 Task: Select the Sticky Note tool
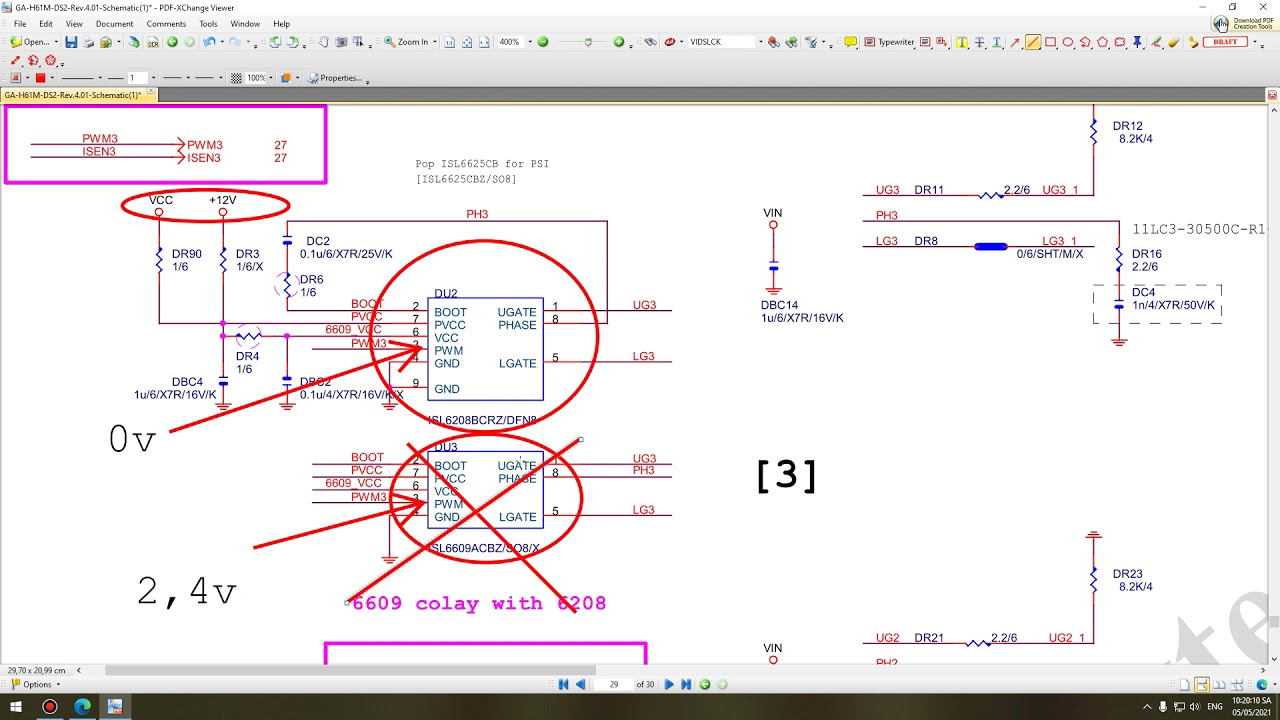coord(850,42)
